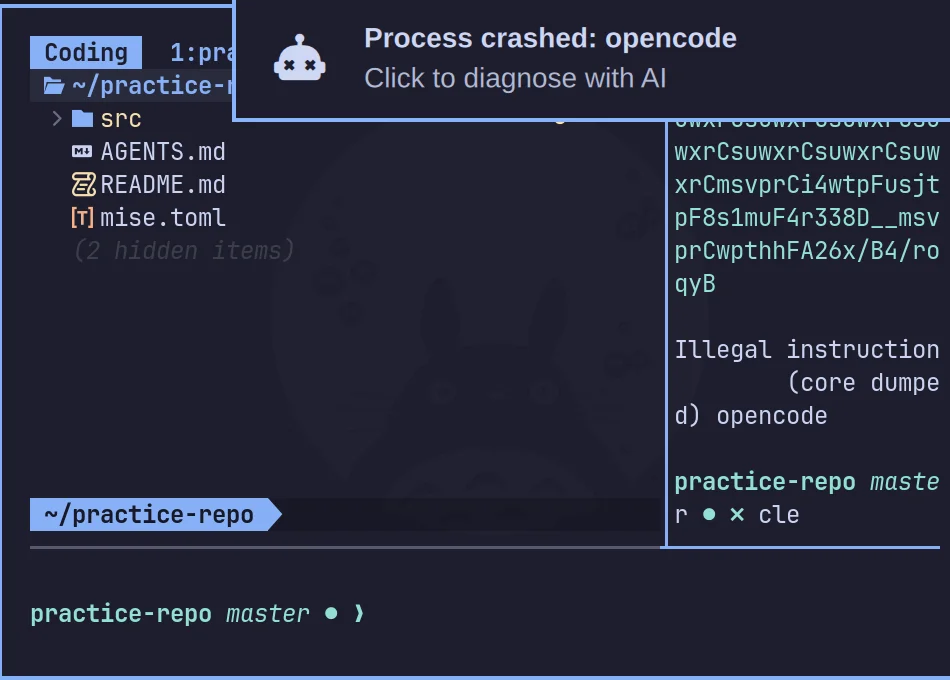Click the TOML icon beside mise.toml

[x=82, y=218]
